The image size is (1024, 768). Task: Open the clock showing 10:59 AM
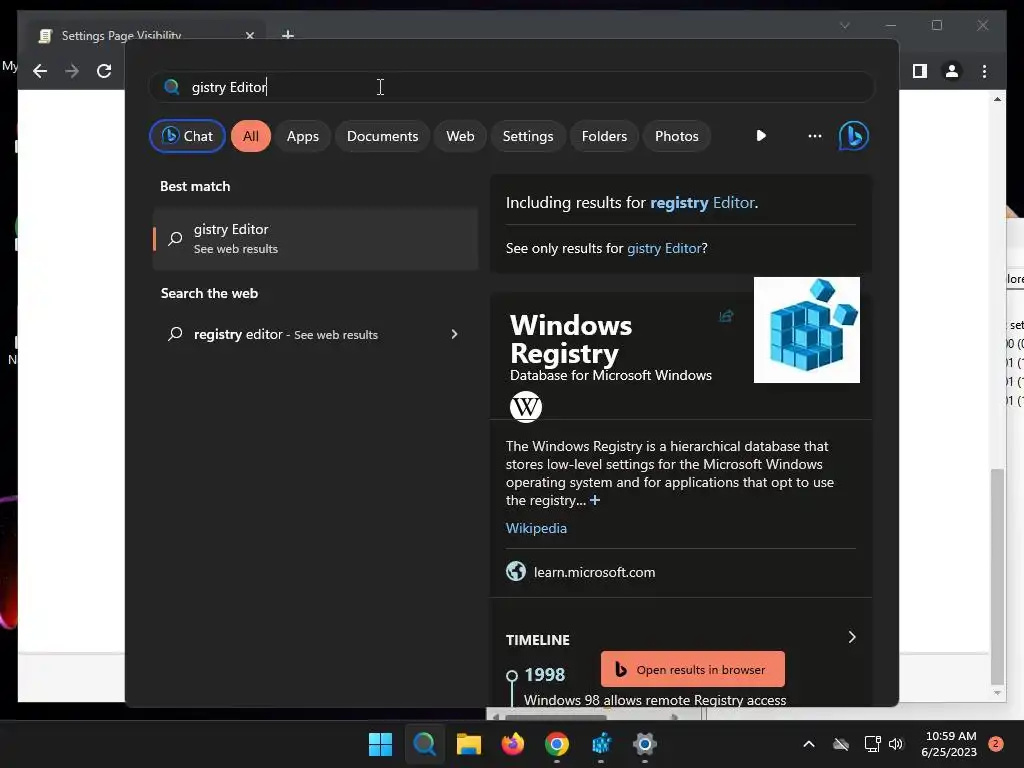[949, 744]
